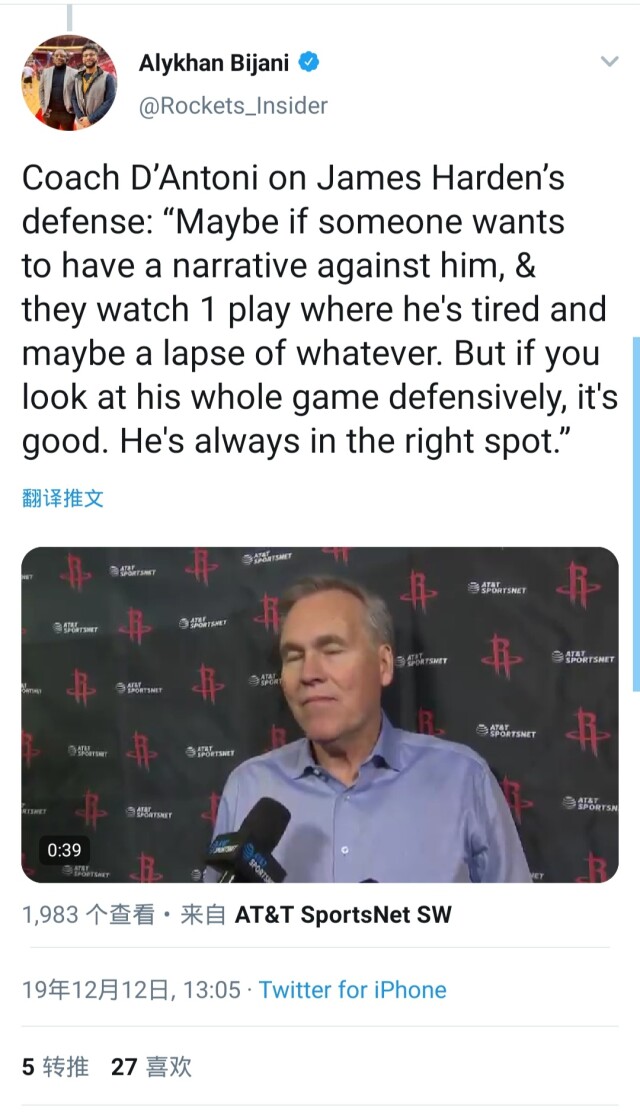Select the tweet text about Harden's defense
Image resolution: width=640 pixels, height=1112 pixels.
(320, 309)
